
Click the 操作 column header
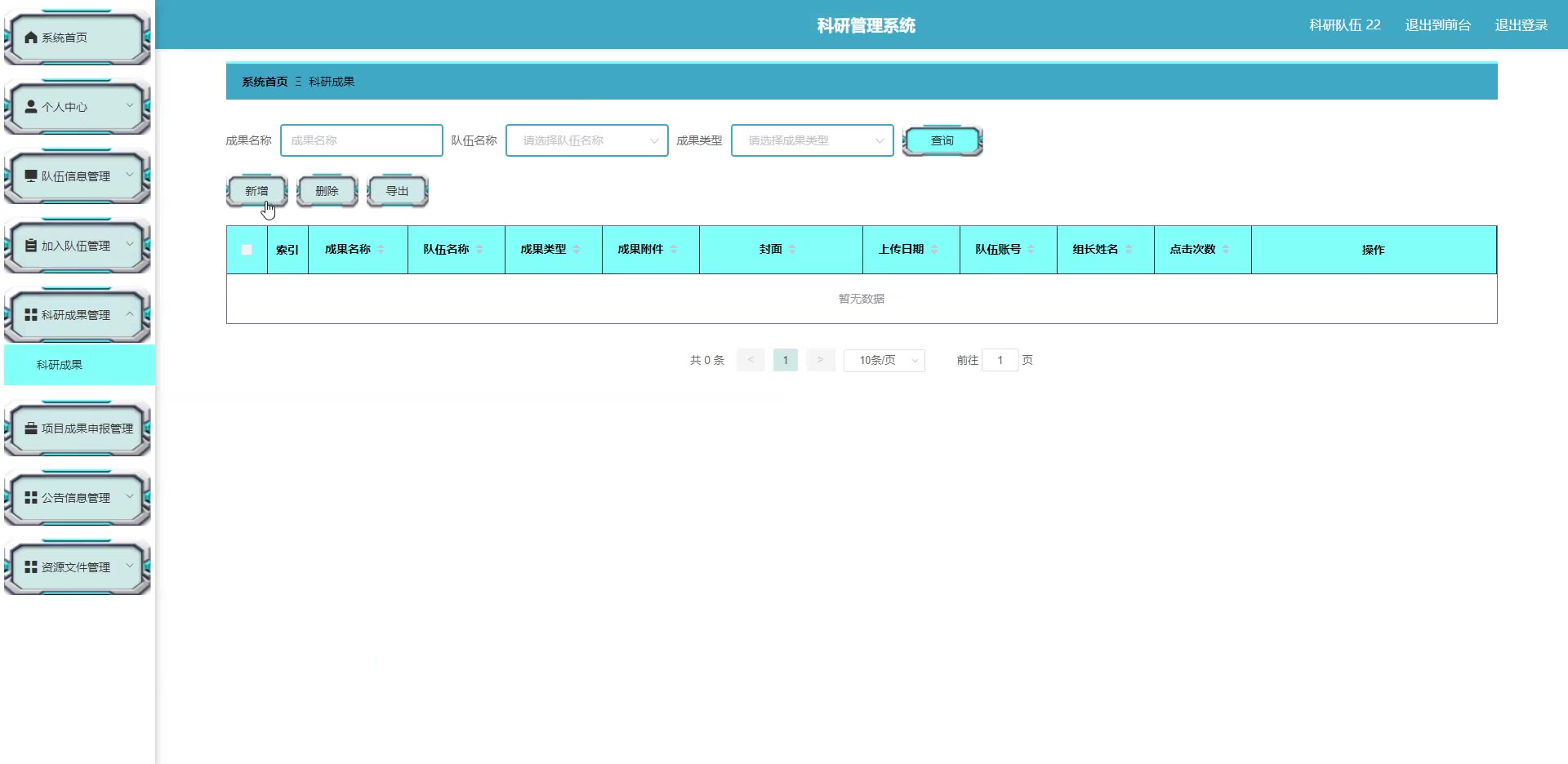(x=1374, y=250)
